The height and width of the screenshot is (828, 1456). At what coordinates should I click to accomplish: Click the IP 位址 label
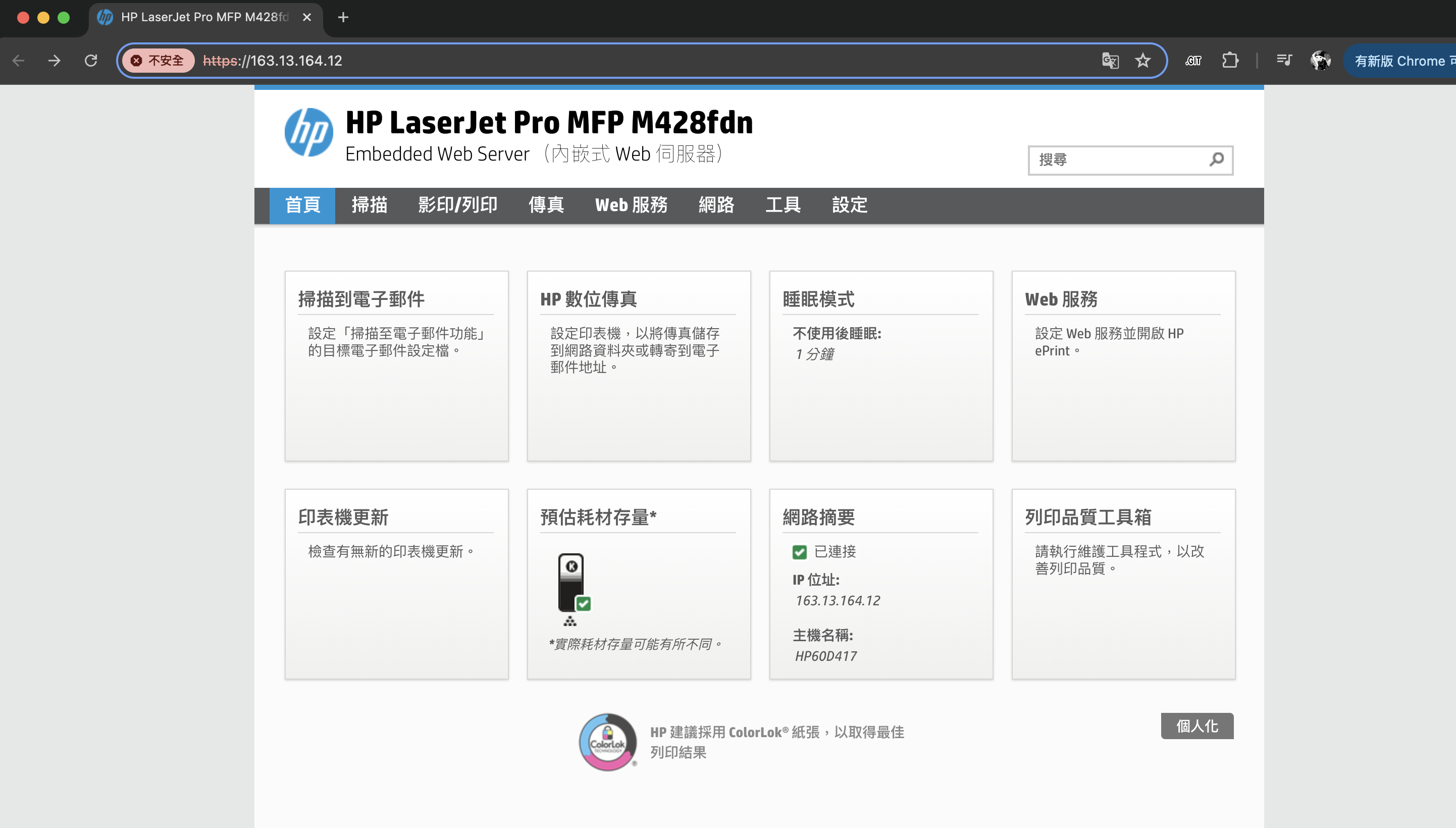[x=816, y=580]
